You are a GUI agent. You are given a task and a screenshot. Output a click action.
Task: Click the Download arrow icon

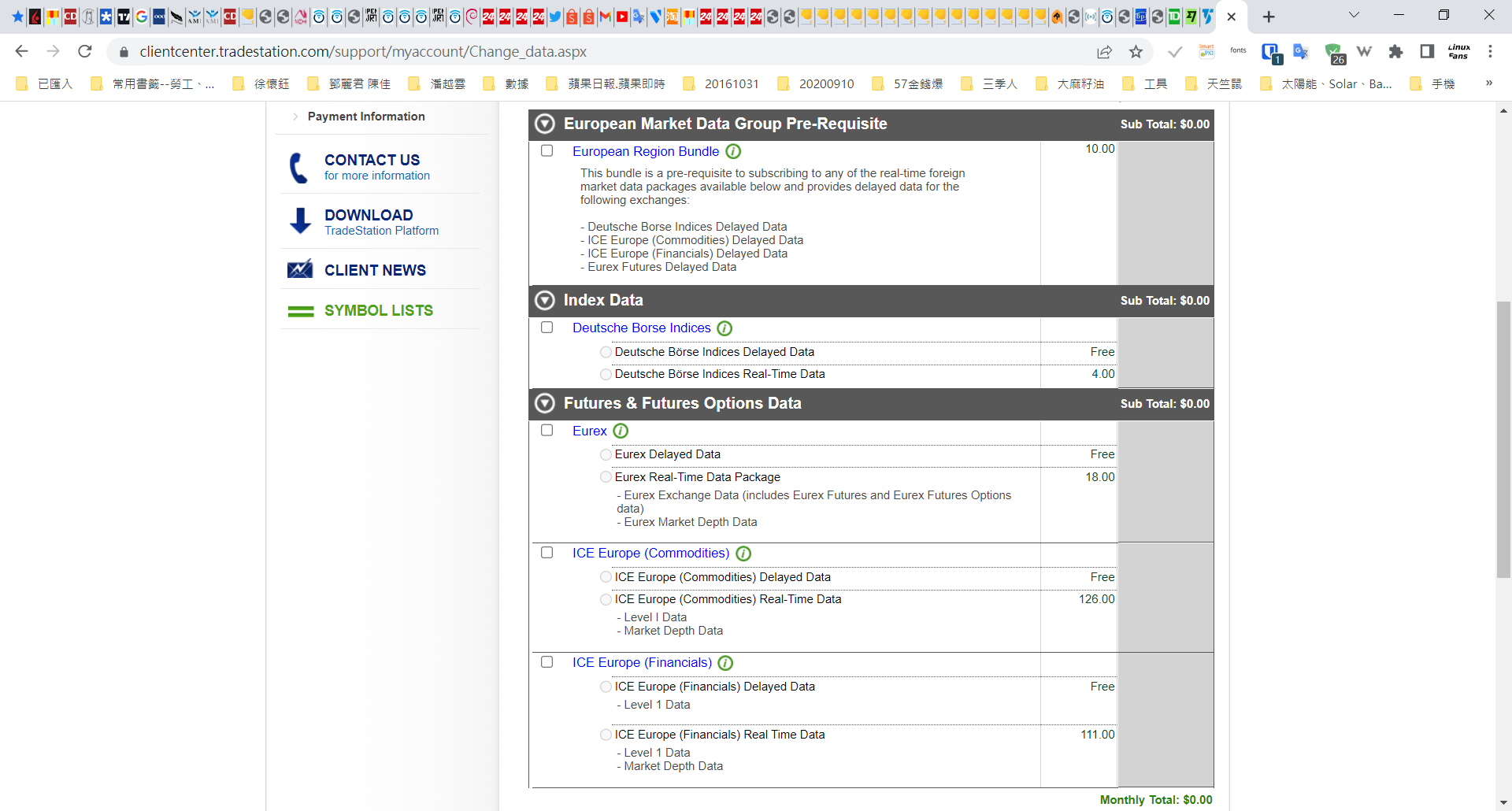pyautogui.click(x=300, y=221)
